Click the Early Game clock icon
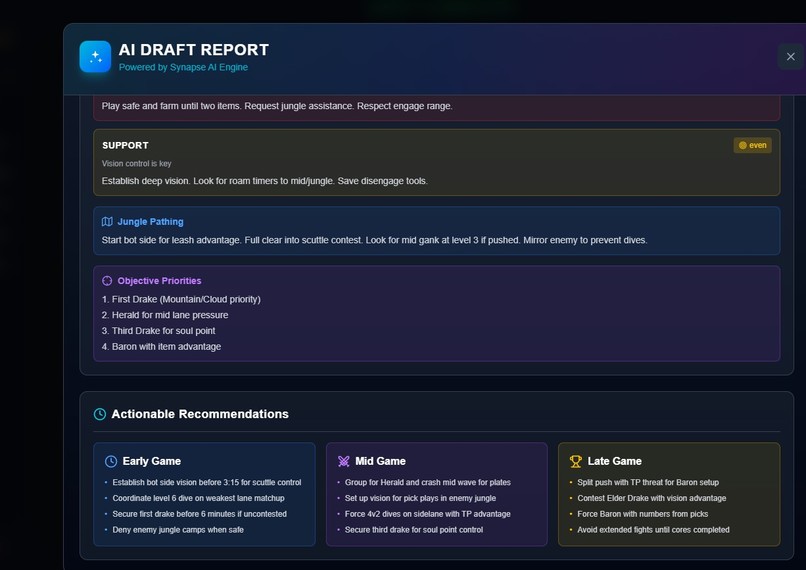Screen dimensions: 806x570 [111, 461]
